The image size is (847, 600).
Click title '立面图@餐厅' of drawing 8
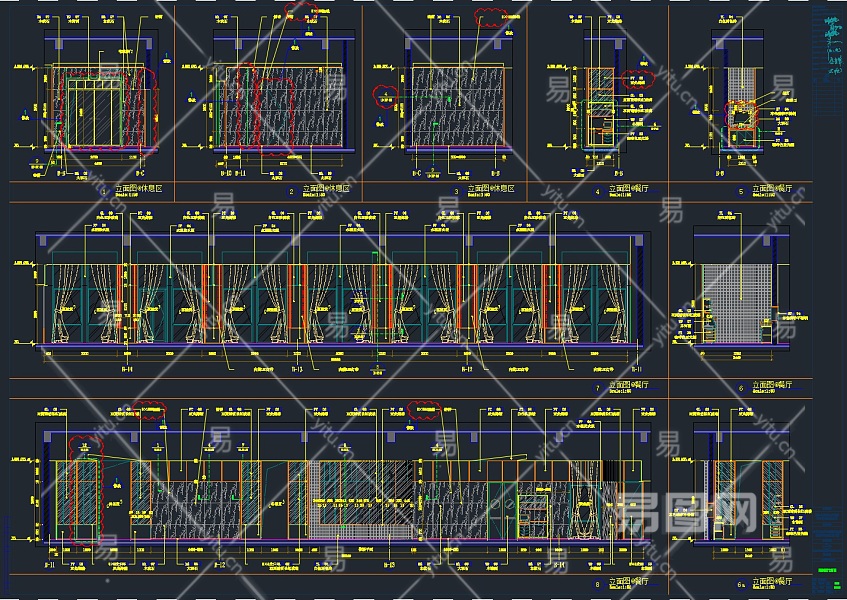pos(628,582)
